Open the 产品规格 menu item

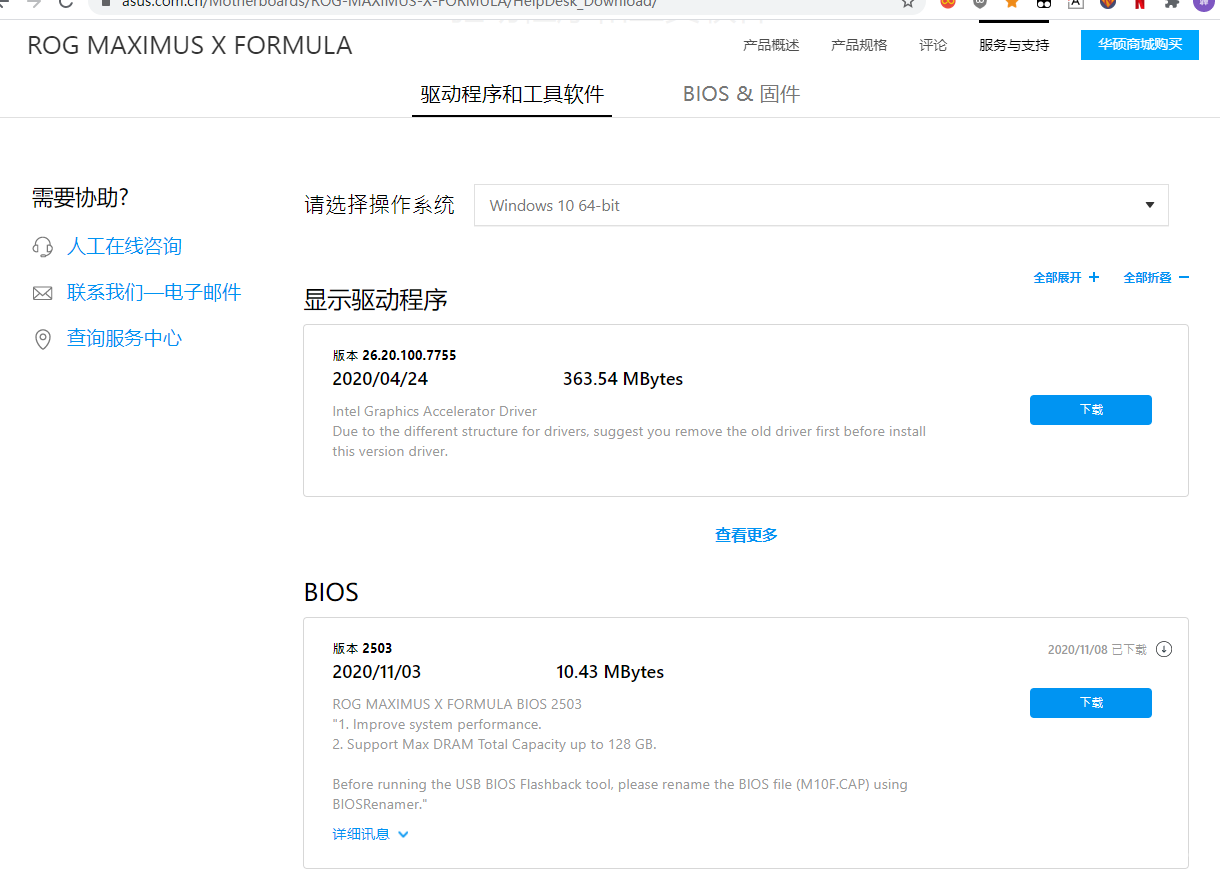(x=859, y=45)
